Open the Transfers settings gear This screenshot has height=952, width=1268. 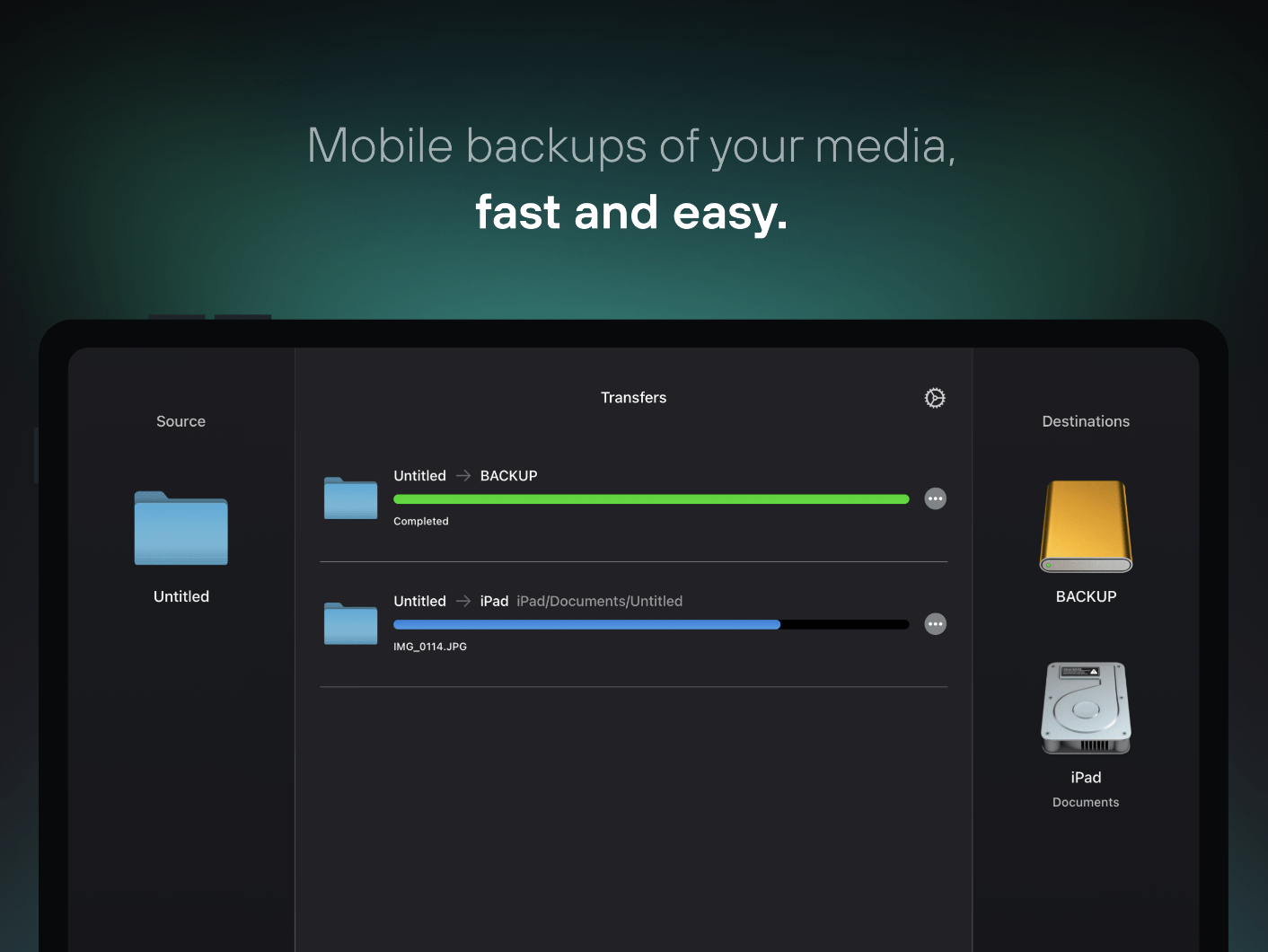click(935, 398)
